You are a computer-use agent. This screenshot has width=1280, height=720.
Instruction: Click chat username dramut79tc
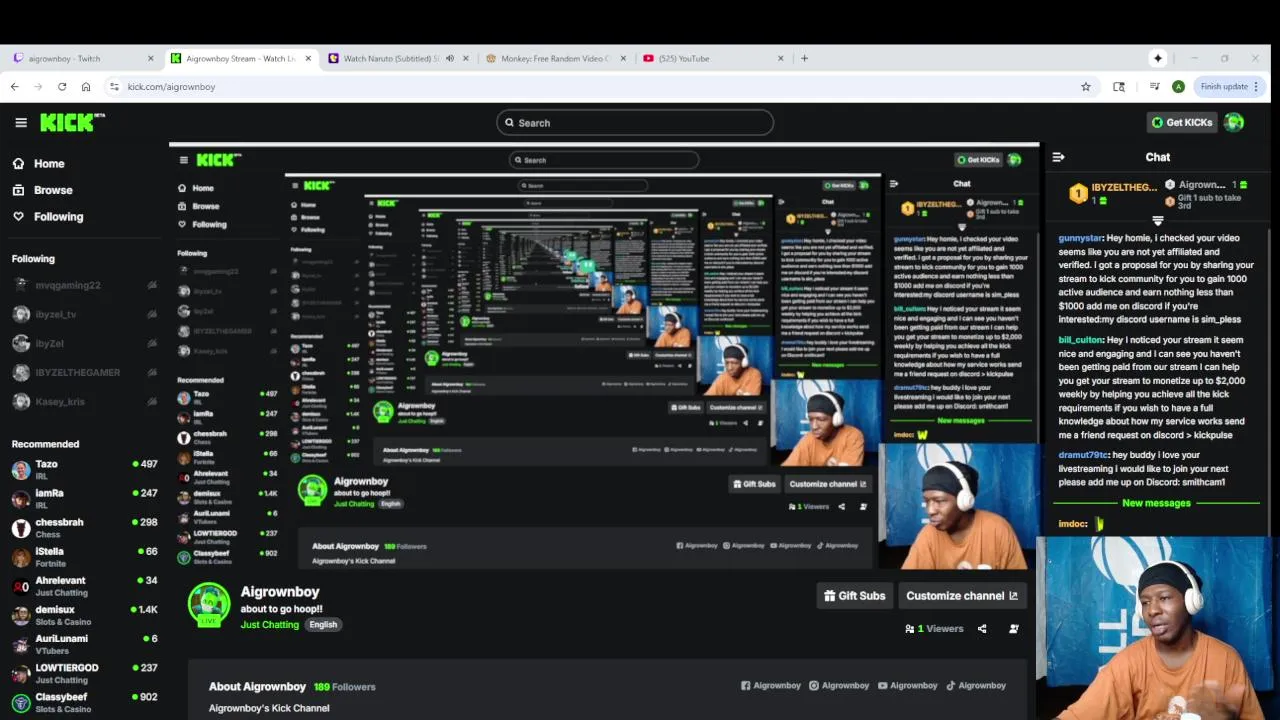[x=1083, y=455]
